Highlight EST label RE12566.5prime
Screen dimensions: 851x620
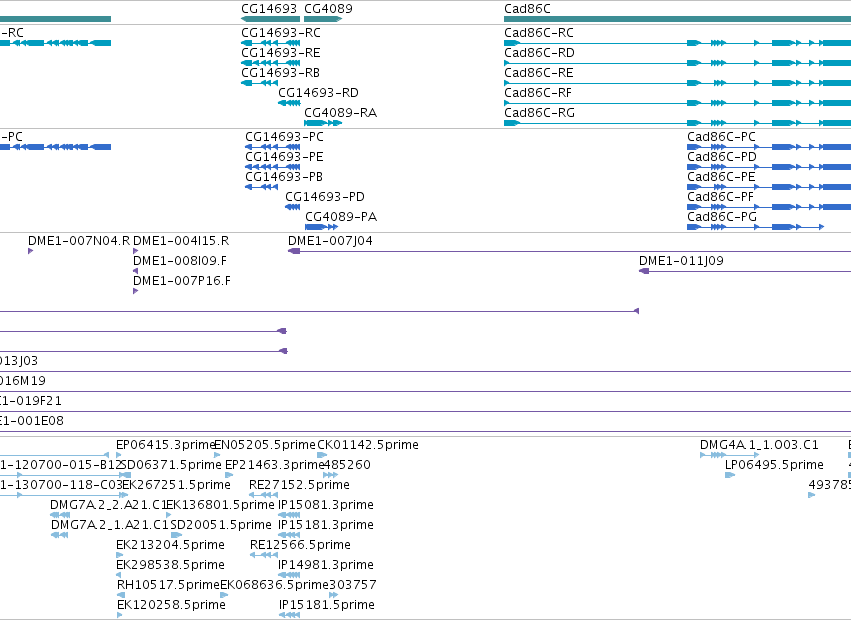(x=300, y=546)
